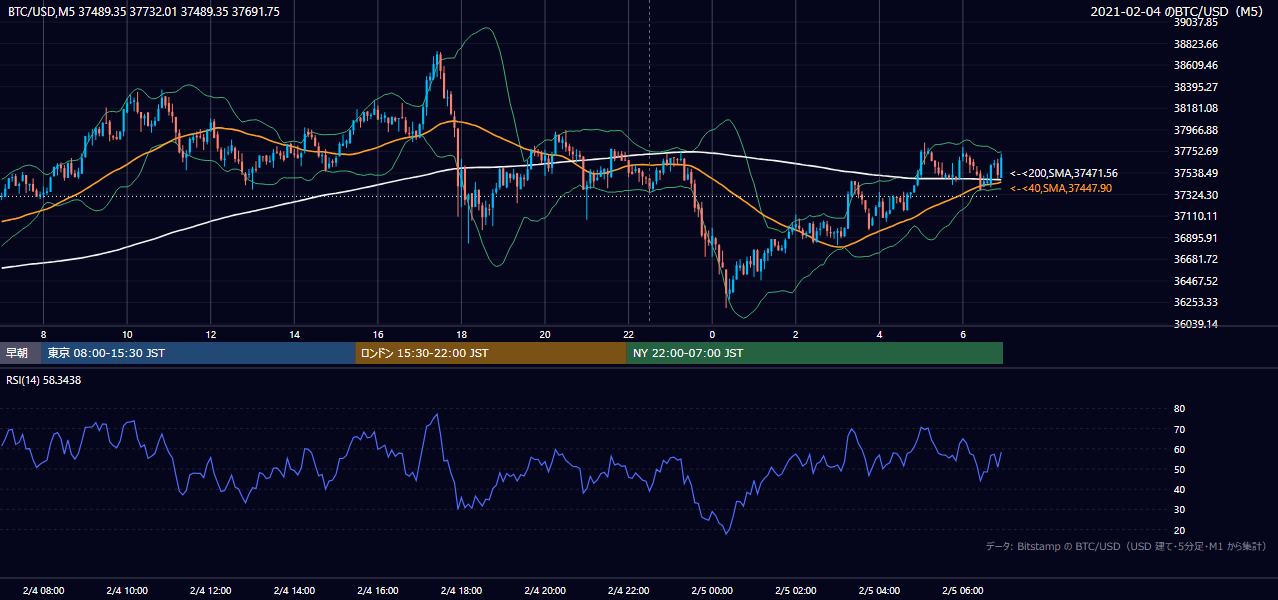Click RSI axis level 60
1278x600 pixels.
pyautogui.click(x=1179, y=449)
